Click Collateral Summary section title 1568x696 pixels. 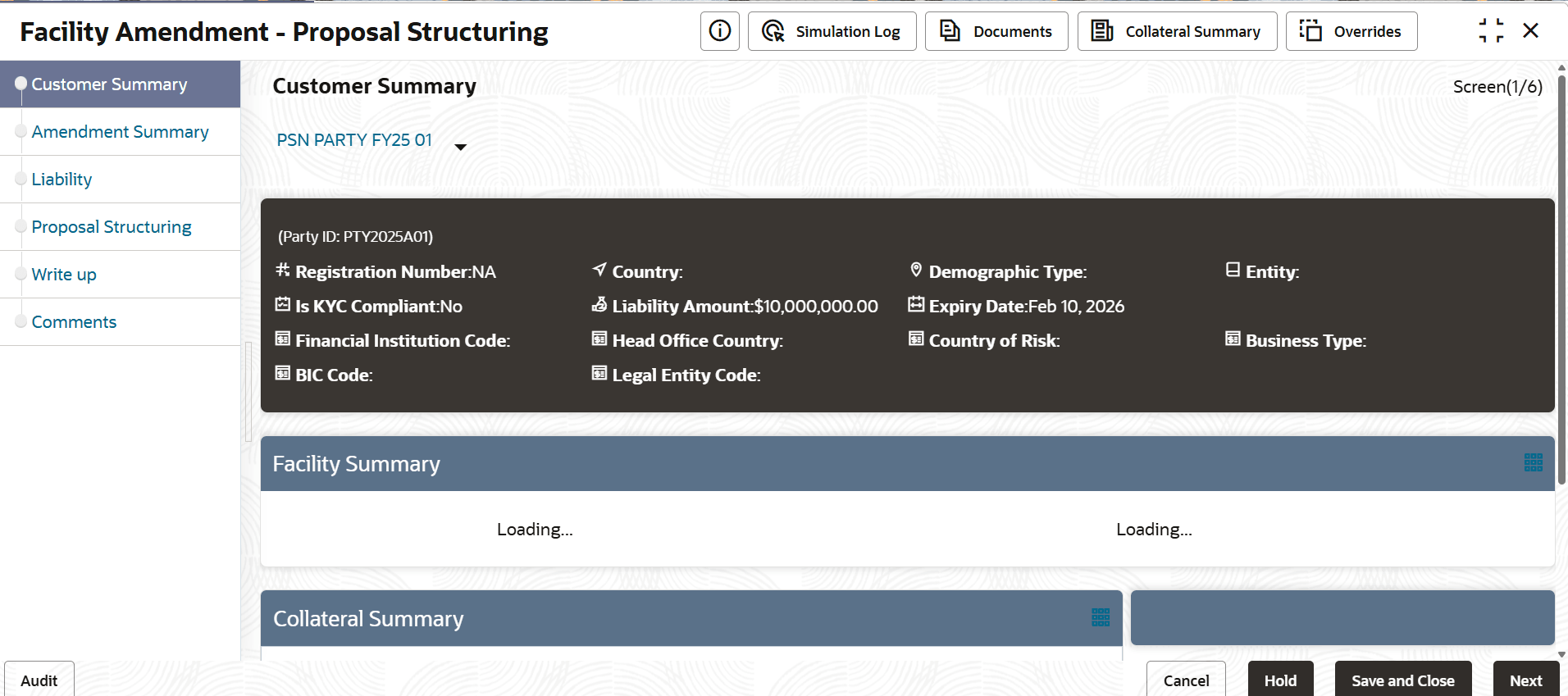(x=368, y=618)
